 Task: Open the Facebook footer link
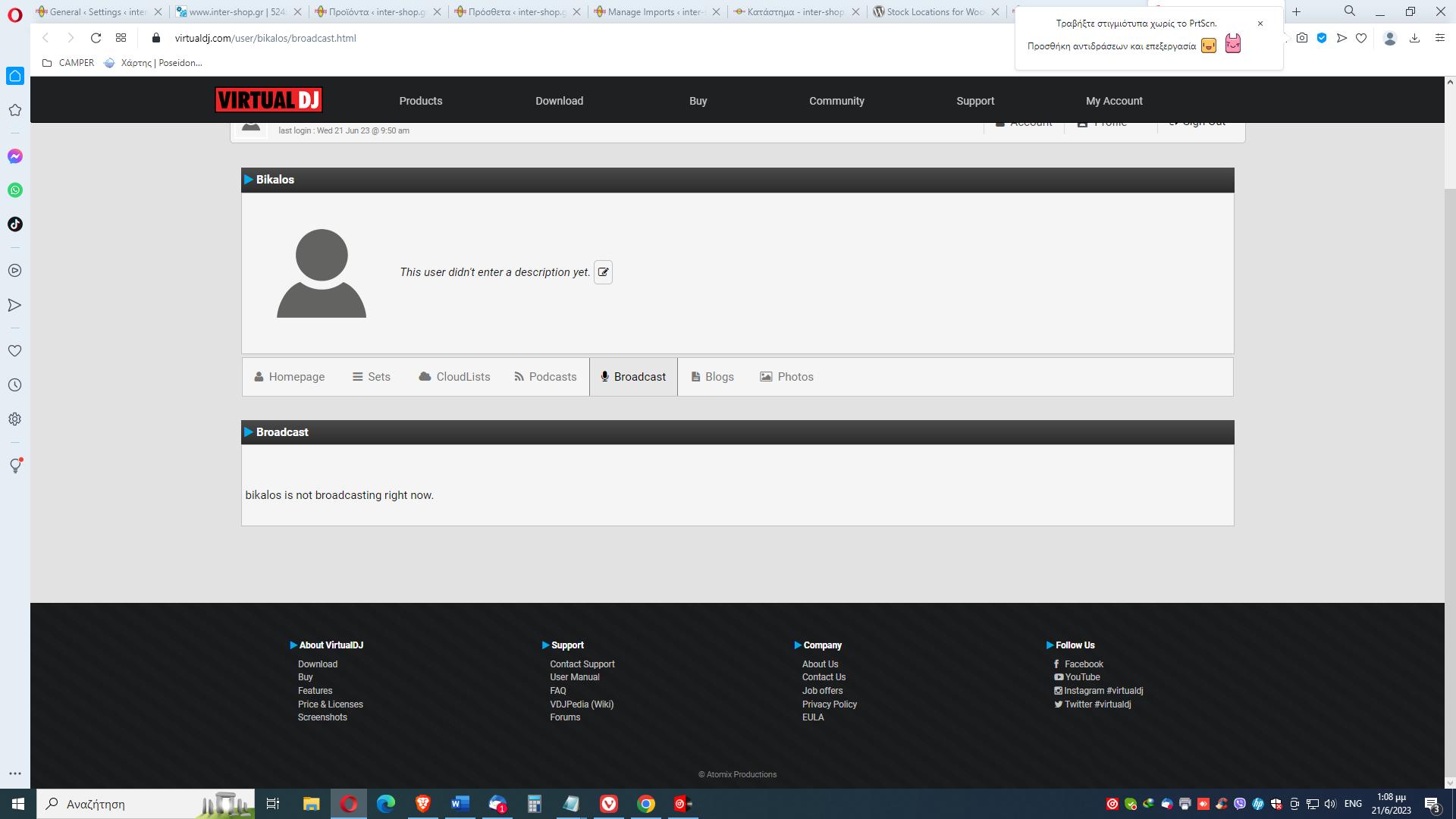point(1078,664)
